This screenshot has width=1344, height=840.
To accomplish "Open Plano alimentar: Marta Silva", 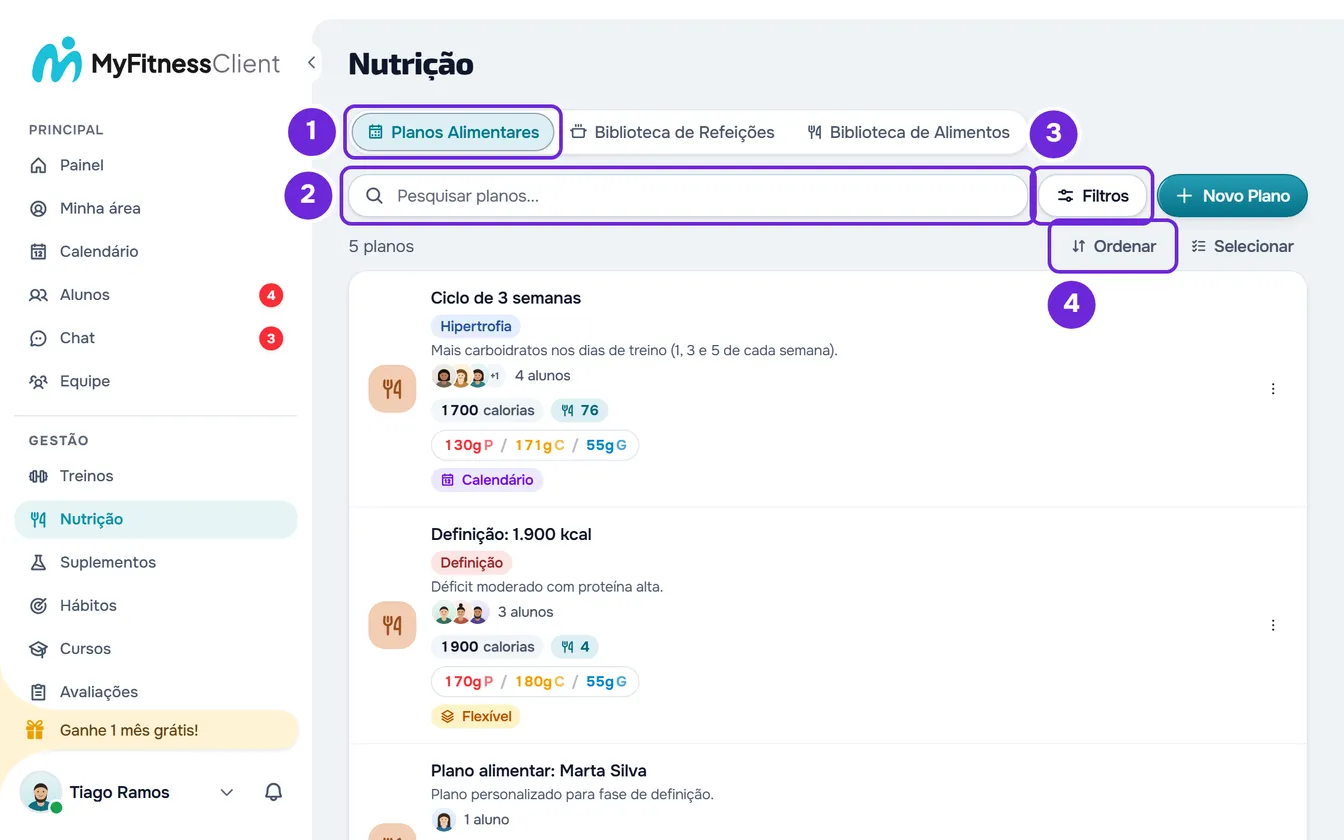I will tap(539, 771).
